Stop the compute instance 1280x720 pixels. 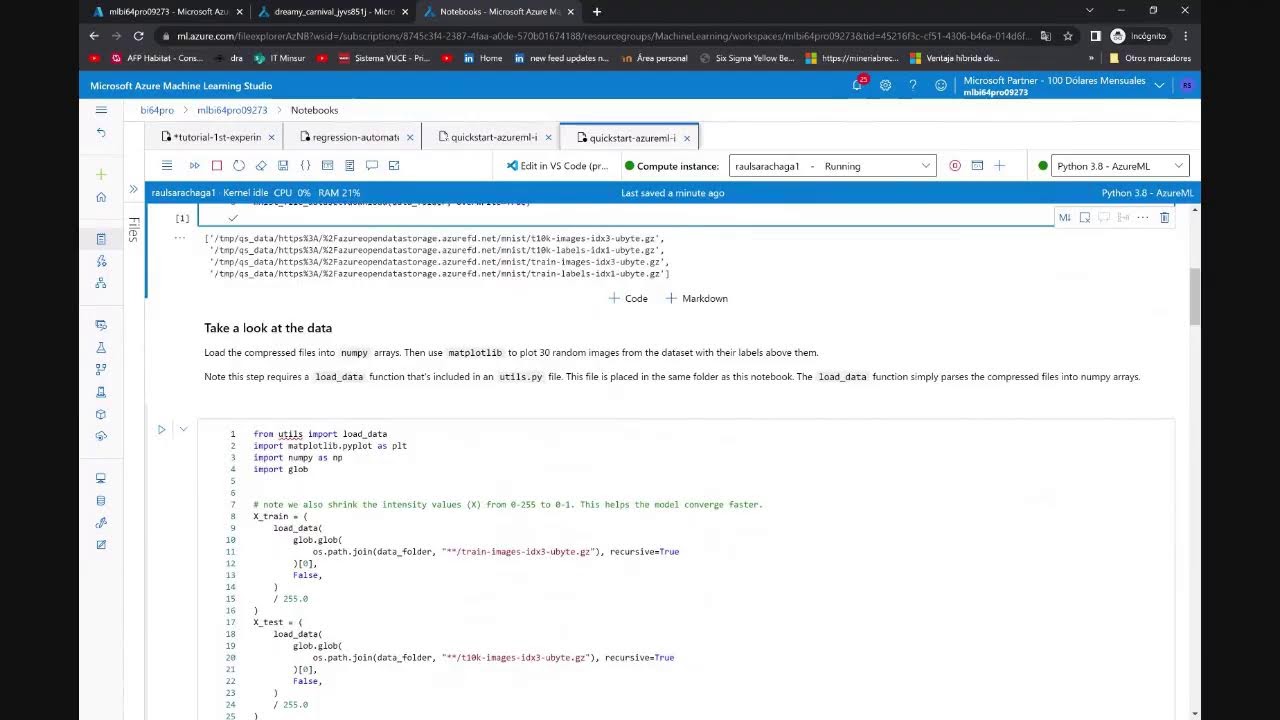[x=955, y=166]
